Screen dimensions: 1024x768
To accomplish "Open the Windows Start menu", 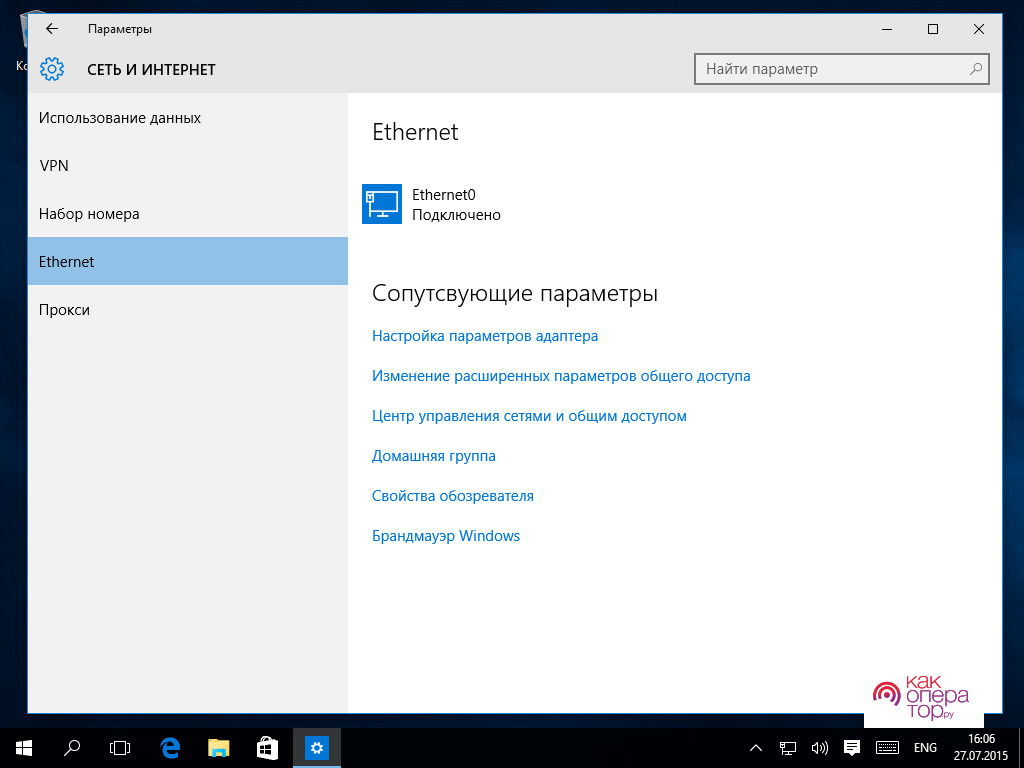I will tap(23, 747).
